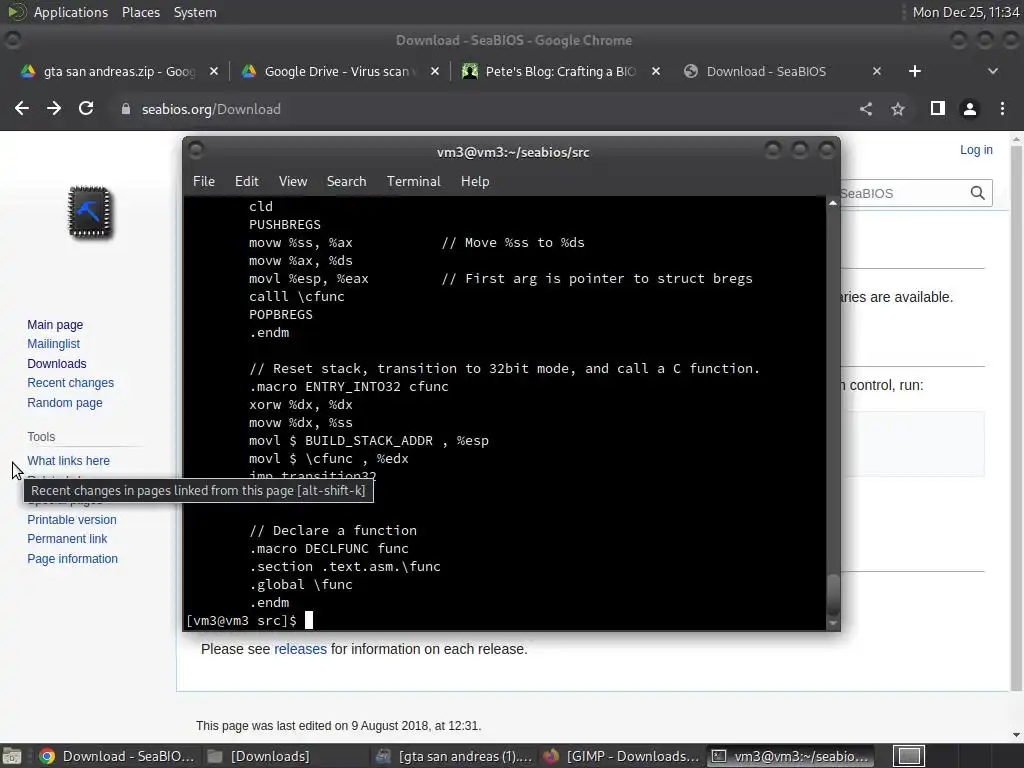Image resolution: width=1024 pixels, height=768 pixels.
Task: Open the Places panel menu
Action: click(x=140, y=12)
